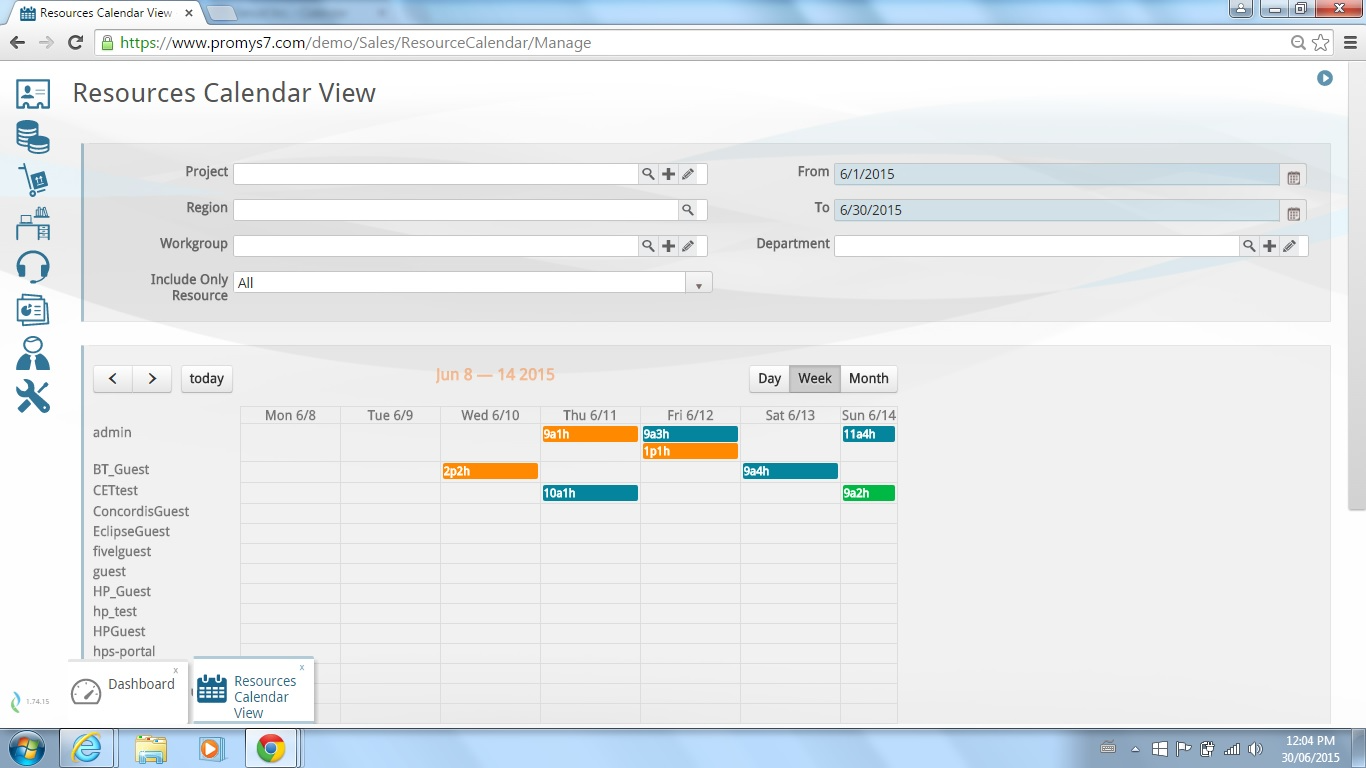Add new Workgroup with plus icon
Viewport: 1366px width, 768px height.
[x=669, y=246]
